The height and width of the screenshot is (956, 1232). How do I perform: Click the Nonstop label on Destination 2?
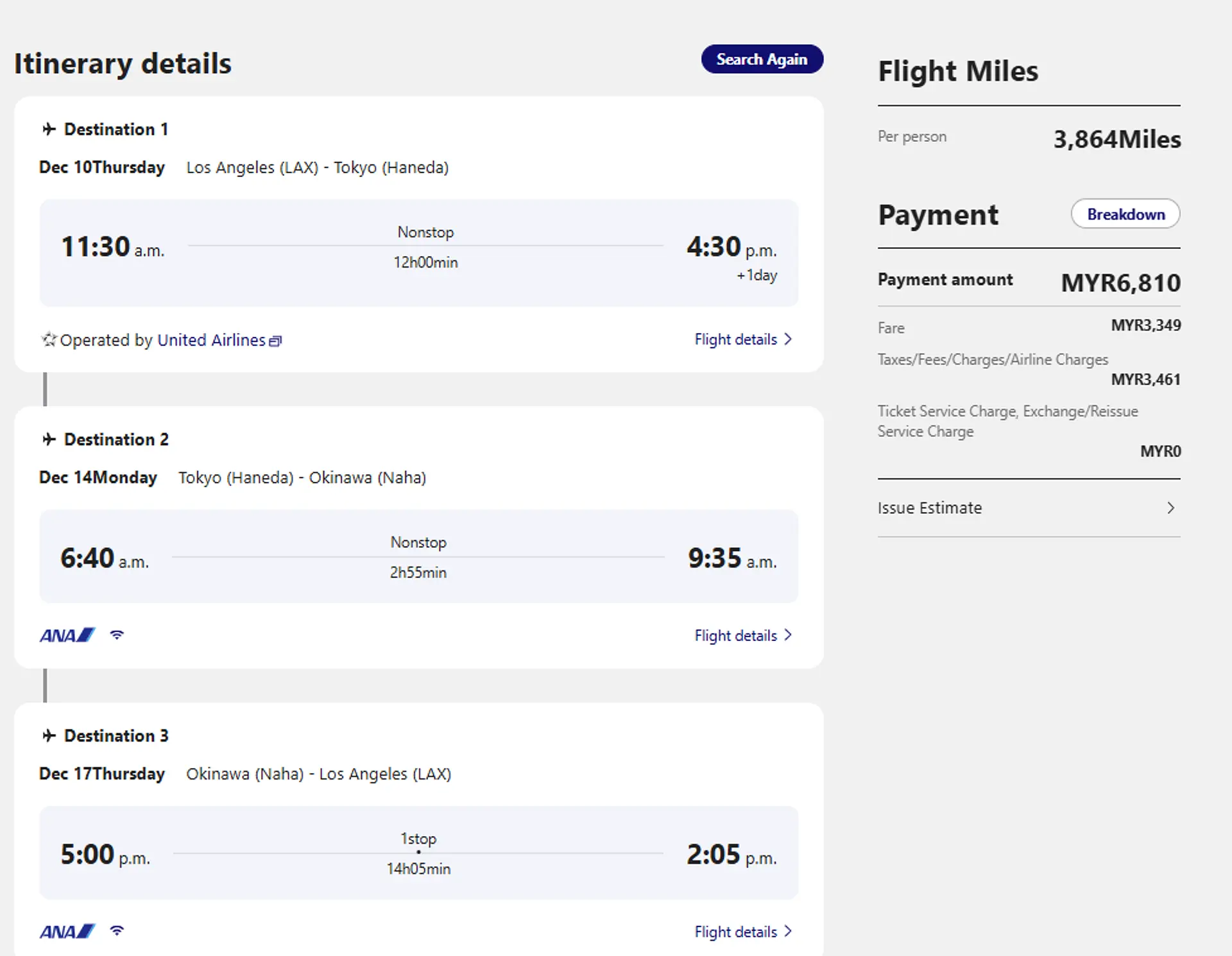(418, 542)
